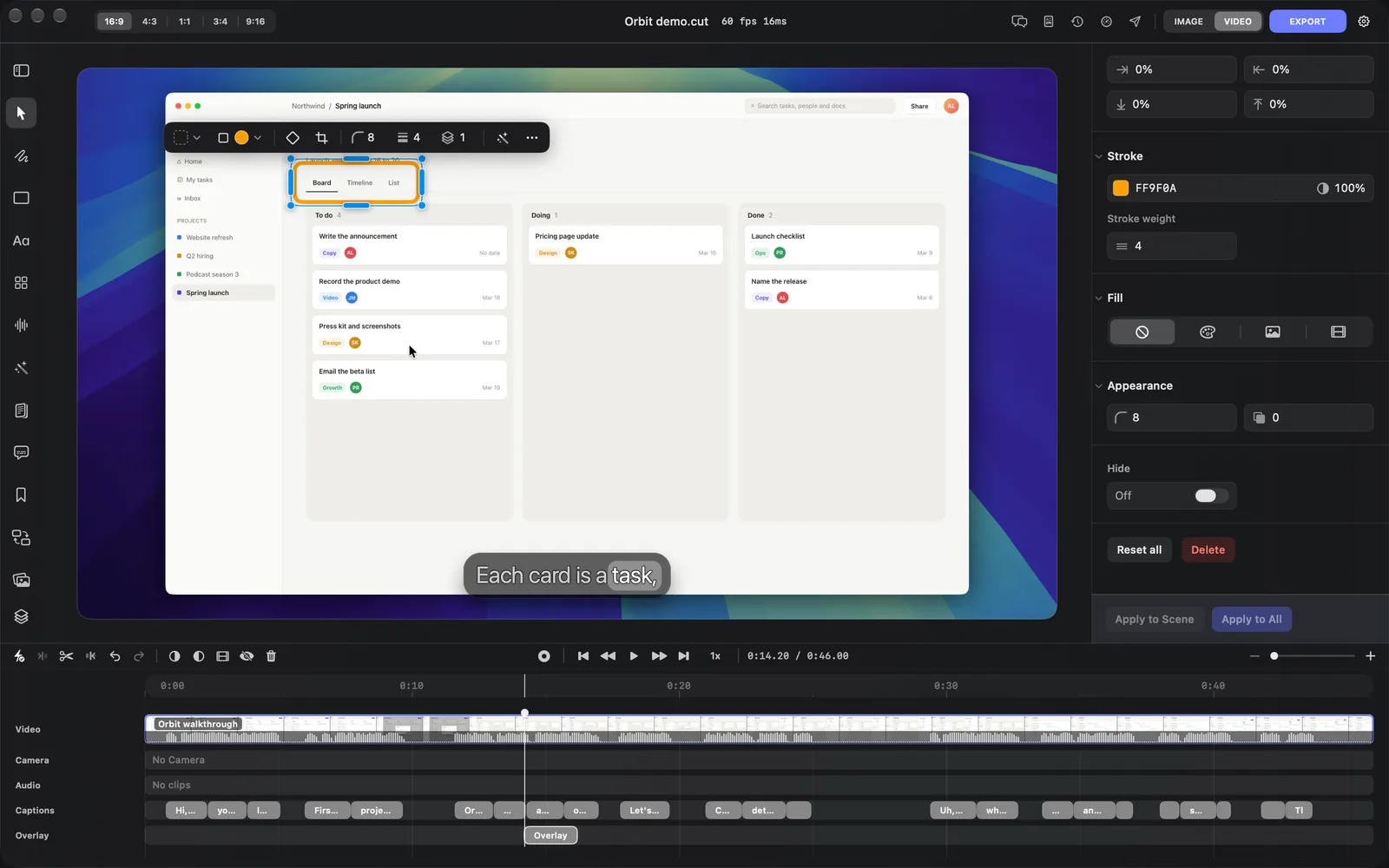The image size is (1389, 868).
Task: Play the video with the play button
Action: click(634, 656)
